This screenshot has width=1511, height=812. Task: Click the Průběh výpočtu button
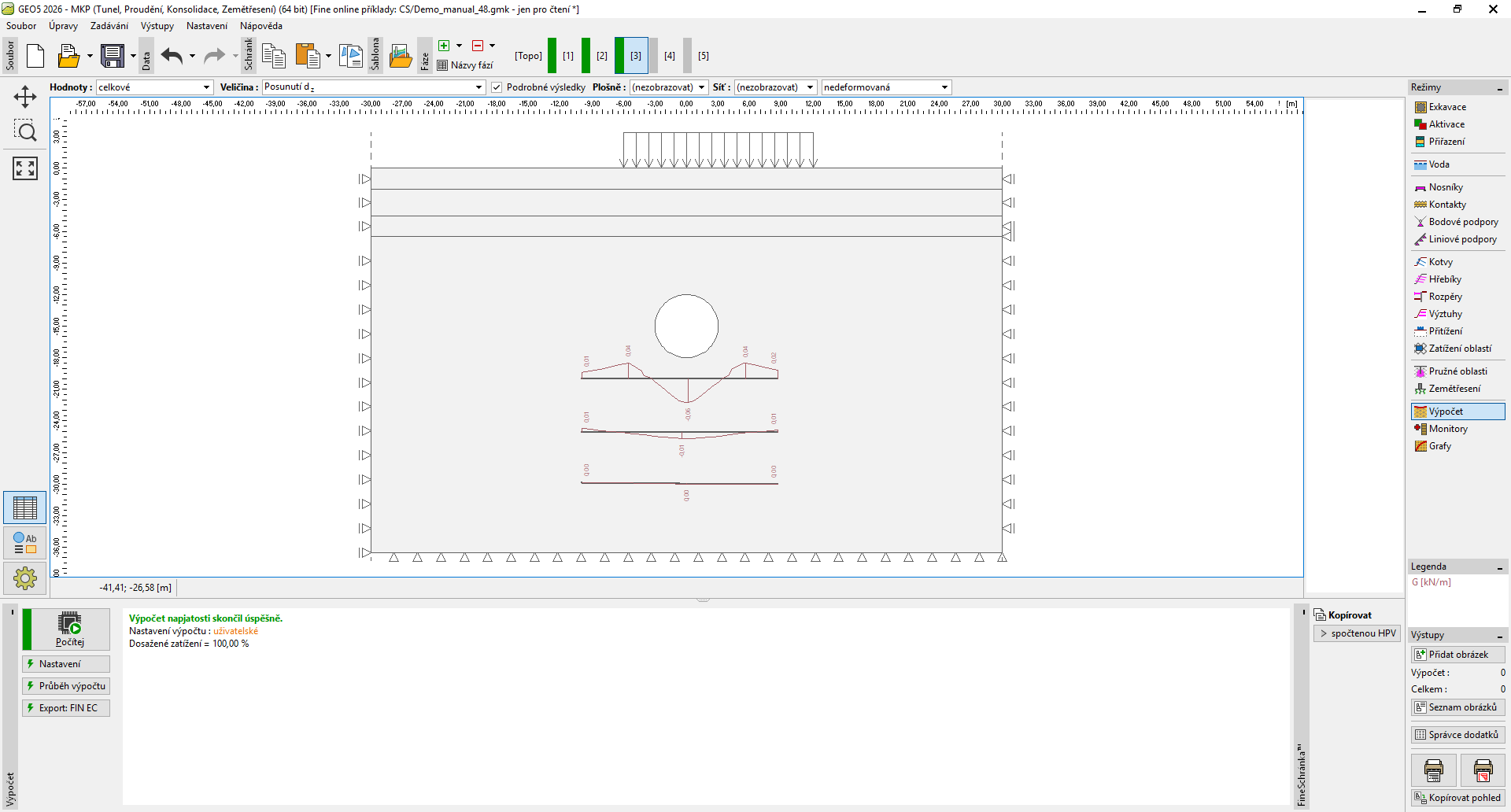[x=67, y=686]
